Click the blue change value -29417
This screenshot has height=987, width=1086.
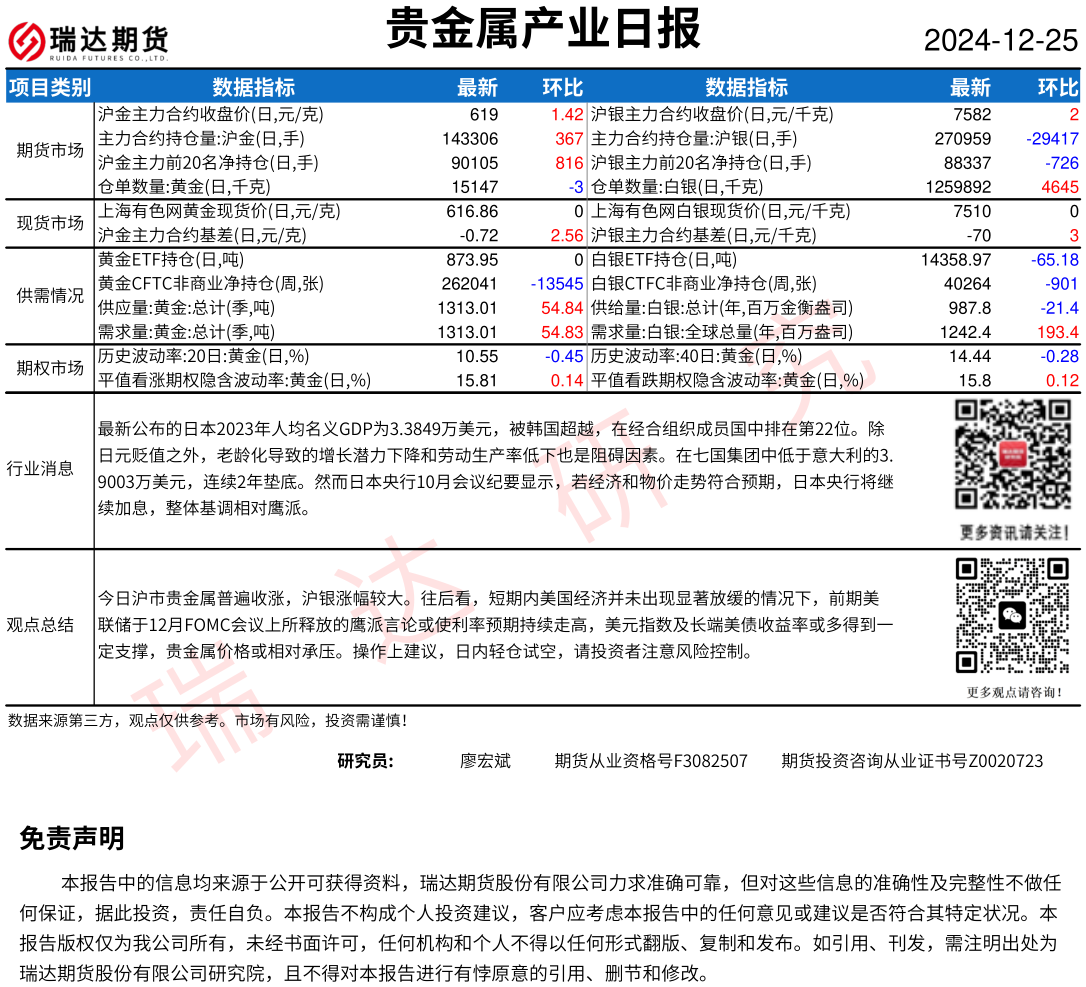pos(1052,139)
